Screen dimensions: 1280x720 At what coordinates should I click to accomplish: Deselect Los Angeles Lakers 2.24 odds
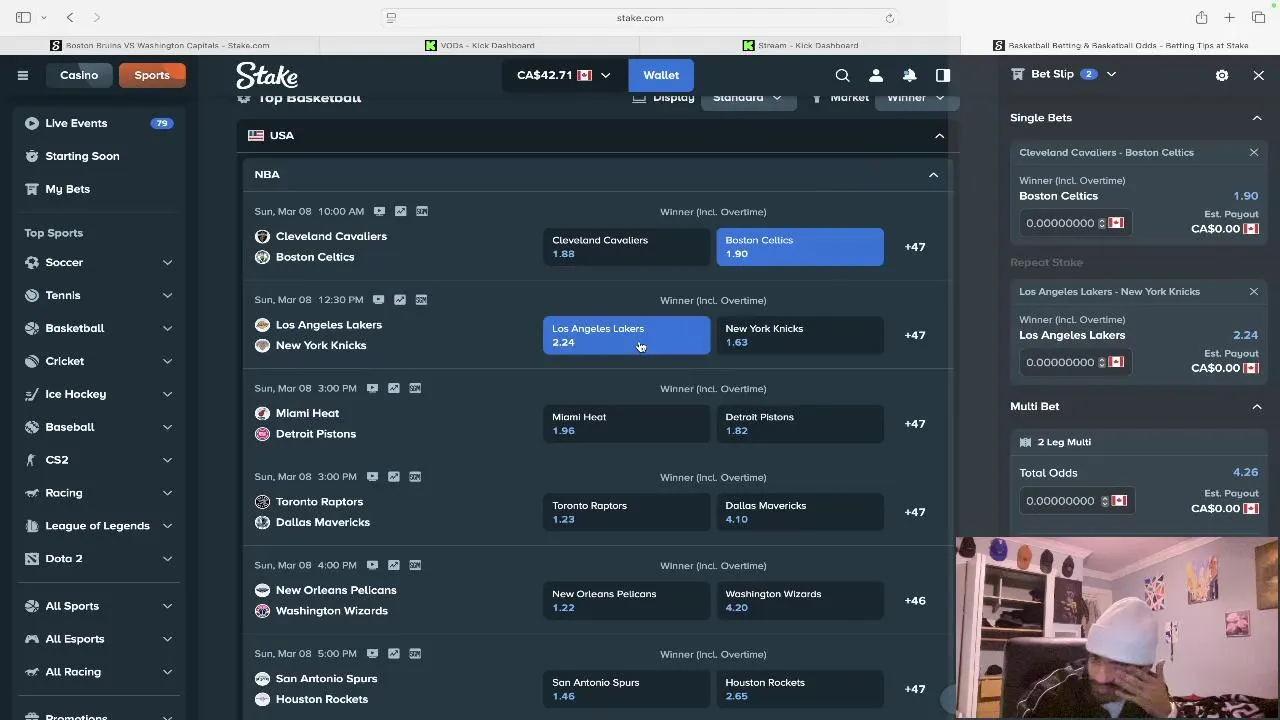point(626,335)
